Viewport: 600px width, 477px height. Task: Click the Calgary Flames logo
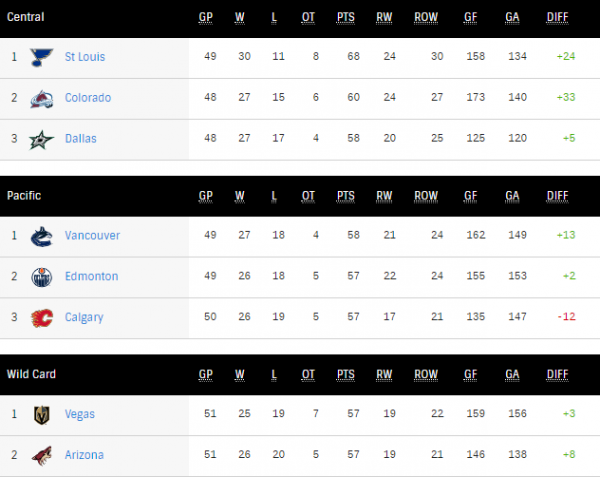(41, 317)
